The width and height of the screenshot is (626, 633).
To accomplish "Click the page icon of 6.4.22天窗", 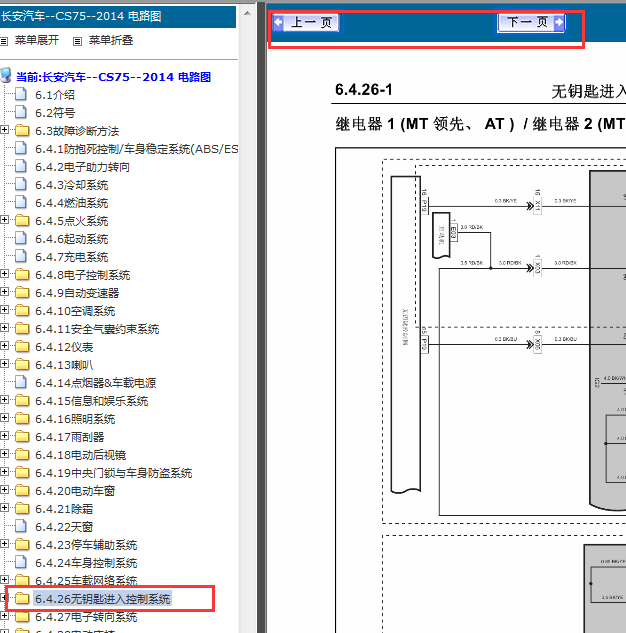I will coord(21,526).
